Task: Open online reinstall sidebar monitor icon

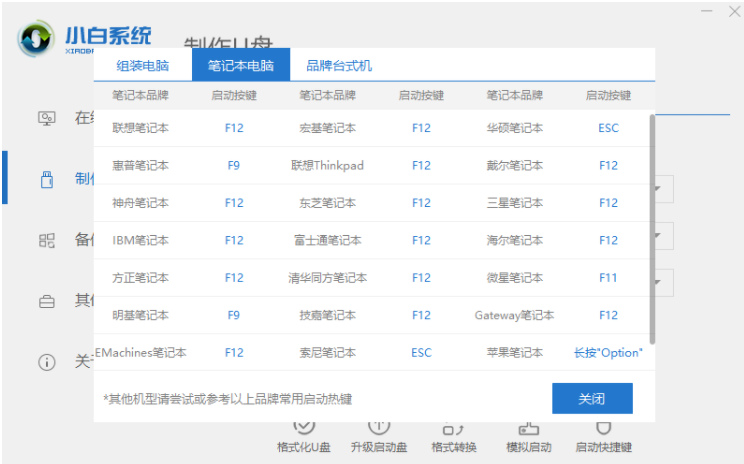Action: (x=46, y=118)
